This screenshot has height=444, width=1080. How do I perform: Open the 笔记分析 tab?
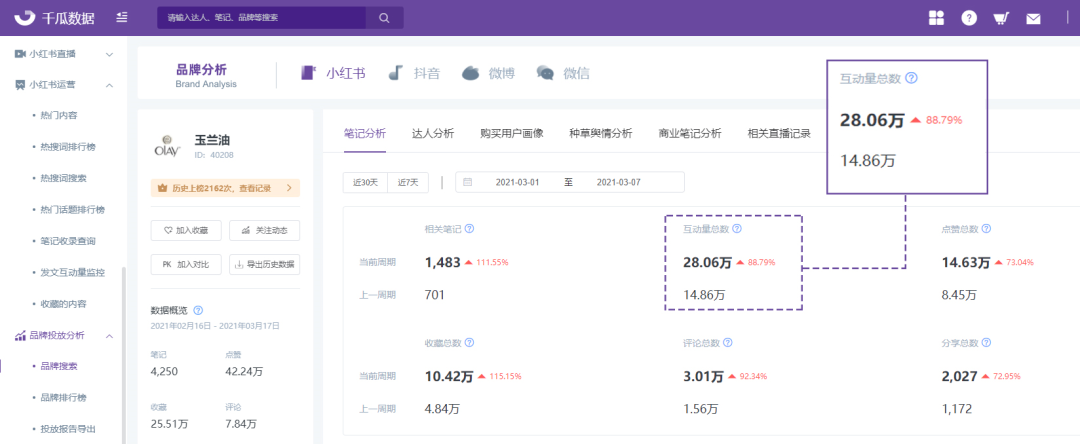[x=364, y=134]
